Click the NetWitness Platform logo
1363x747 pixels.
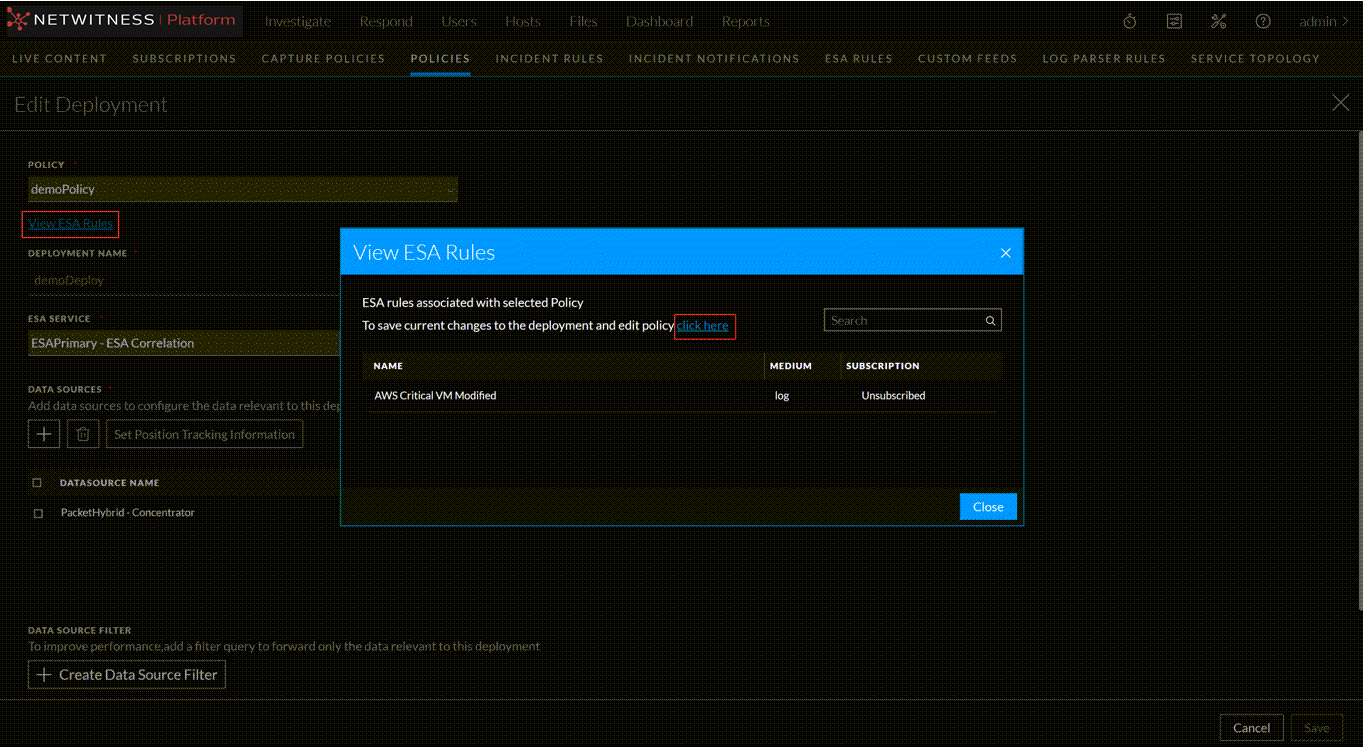pyautogui.click(x=122, y=20)
